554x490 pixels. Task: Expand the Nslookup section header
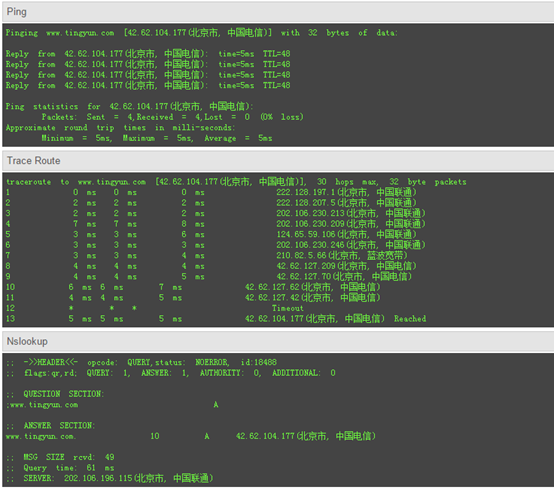[x=278, y=341]
